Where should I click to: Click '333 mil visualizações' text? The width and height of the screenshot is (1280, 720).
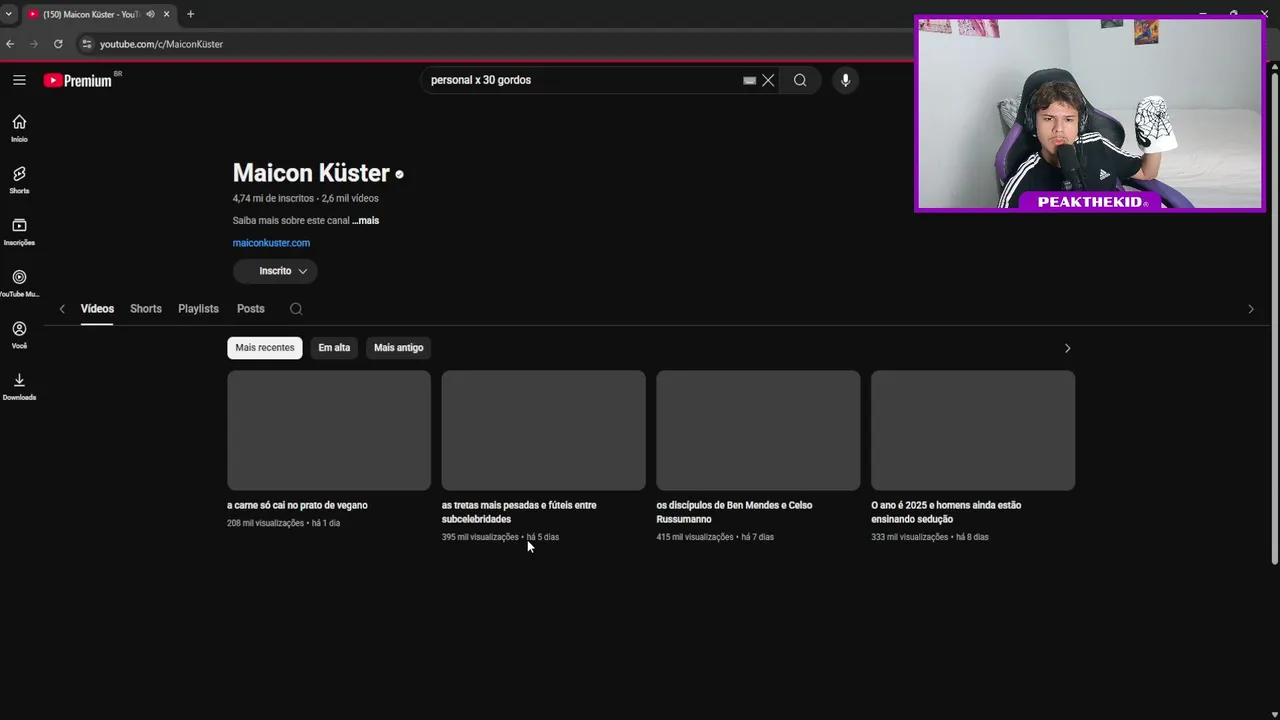(x=909, y=537)
